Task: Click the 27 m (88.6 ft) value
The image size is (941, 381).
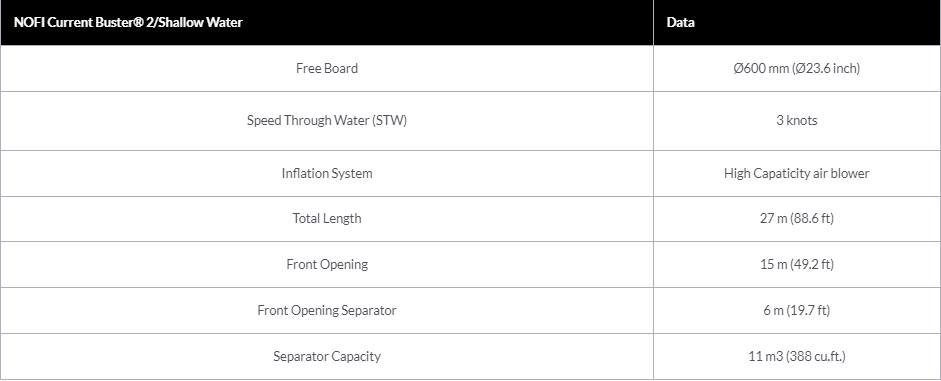Action: point(796,218)
